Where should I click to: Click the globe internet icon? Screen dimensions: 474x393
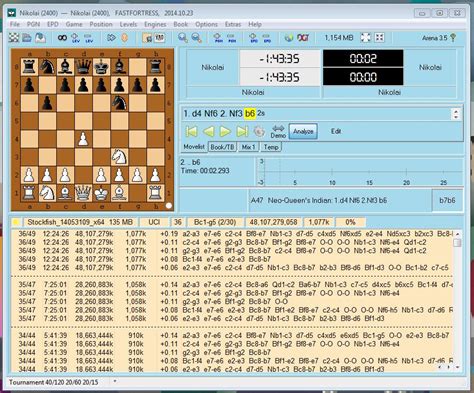[289, 38]
